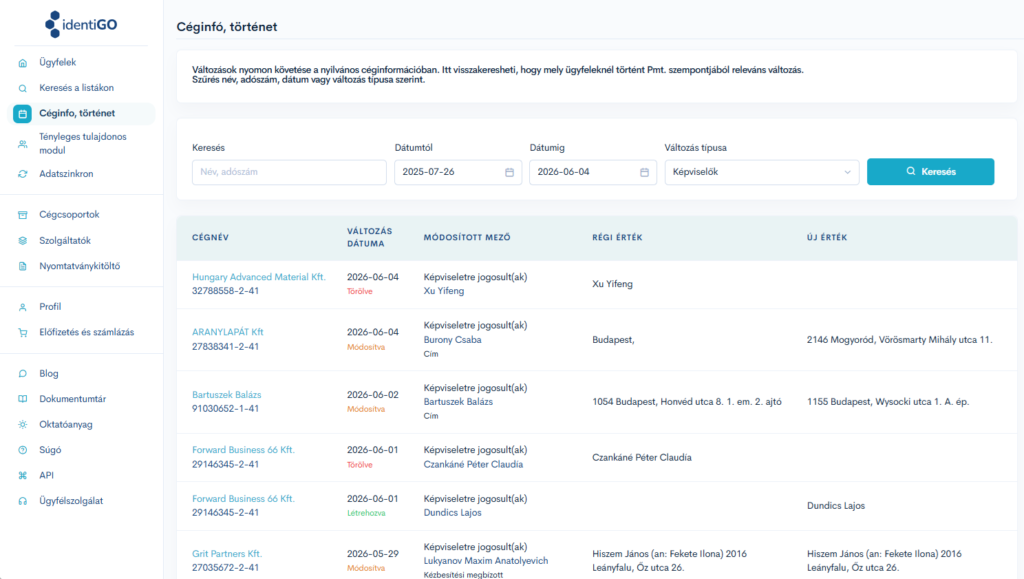
Task: Expand the Változás típusa dropdown
Action: pyautogui.click(x=762, y=172)
